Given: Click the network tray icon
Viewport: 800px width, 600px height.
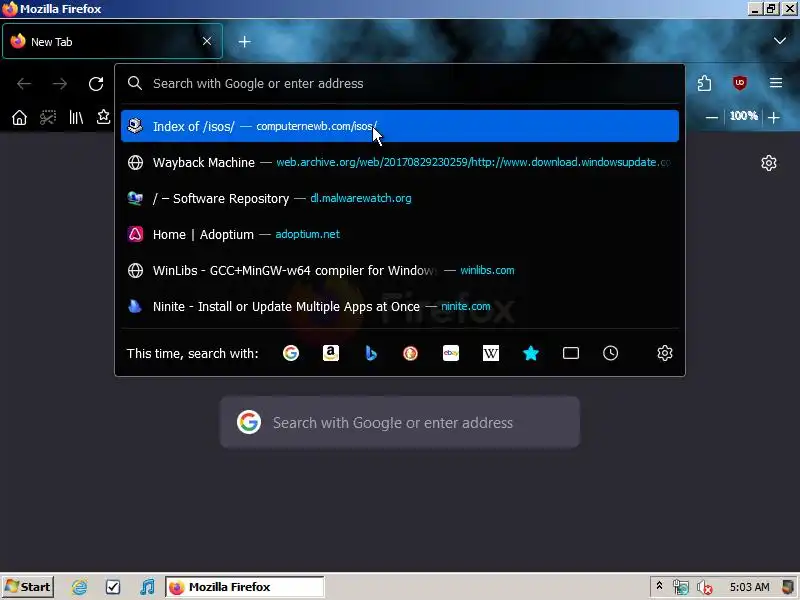Looking at the screenshot, I should [680, 588].
